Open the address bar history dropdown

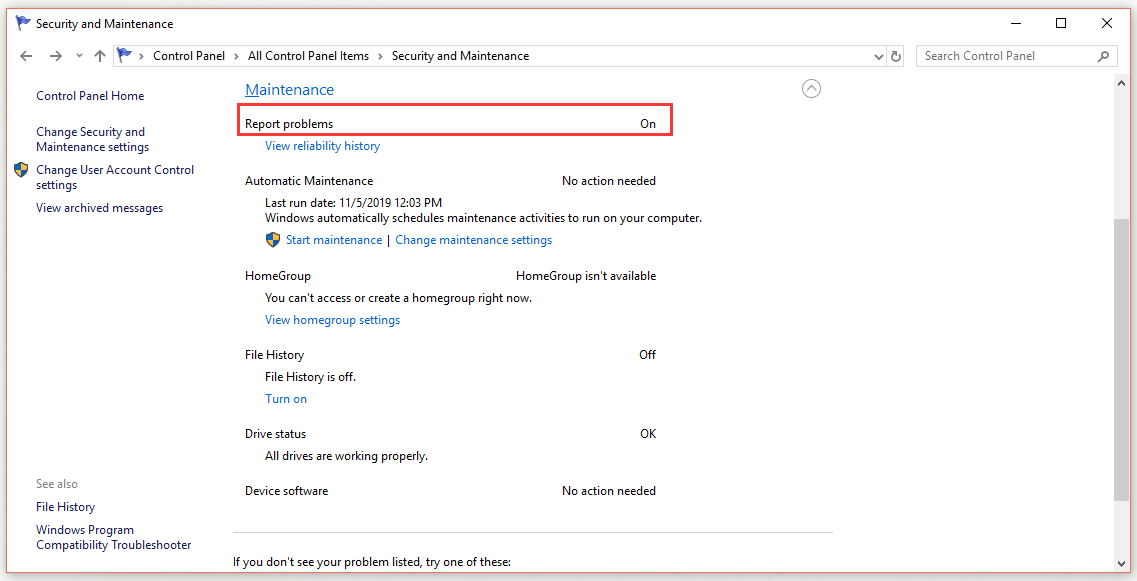(x=879, y=56)
